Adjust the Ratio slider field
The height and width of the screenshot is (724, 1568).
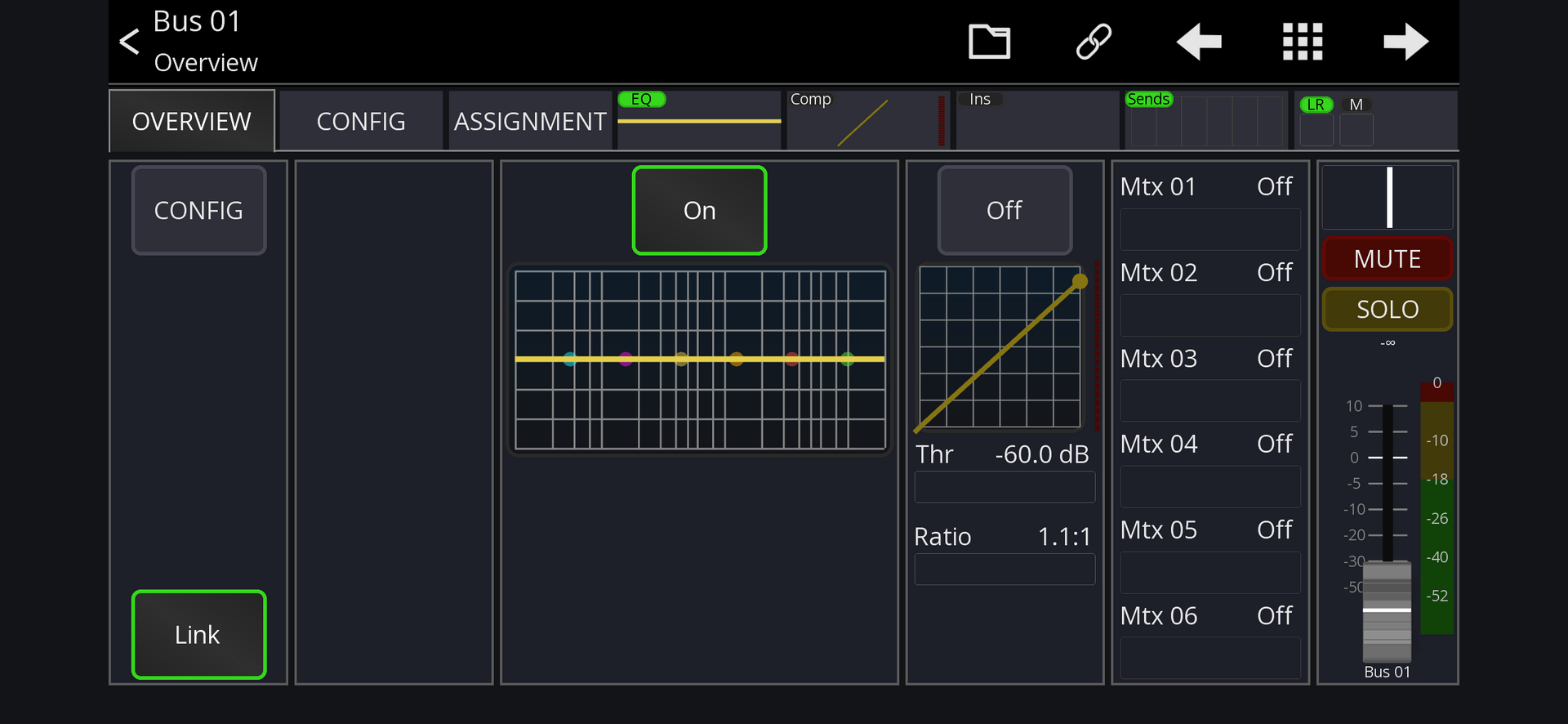1004,570
